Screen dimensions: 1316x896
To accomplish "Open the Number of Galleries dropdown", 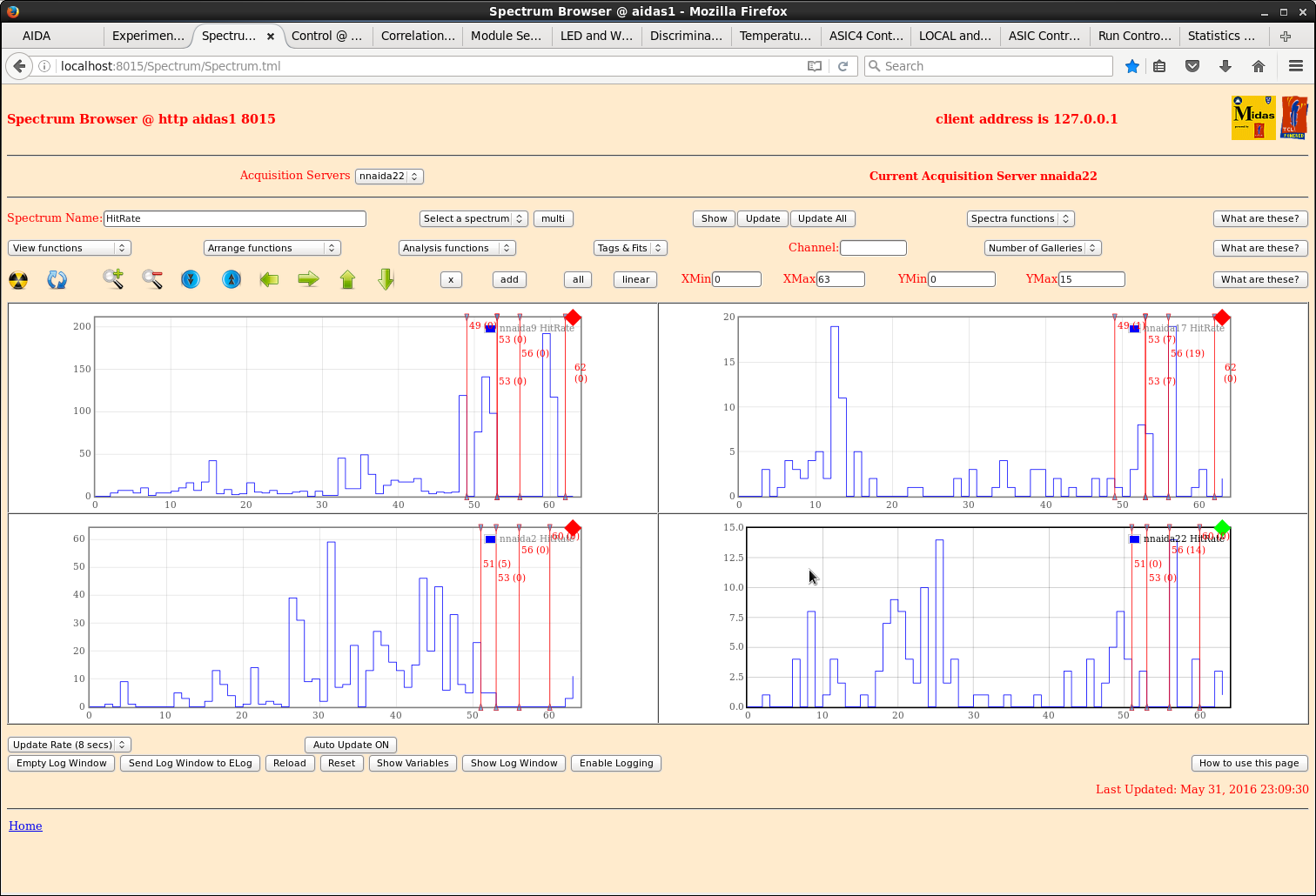I will click(1043, 248).
